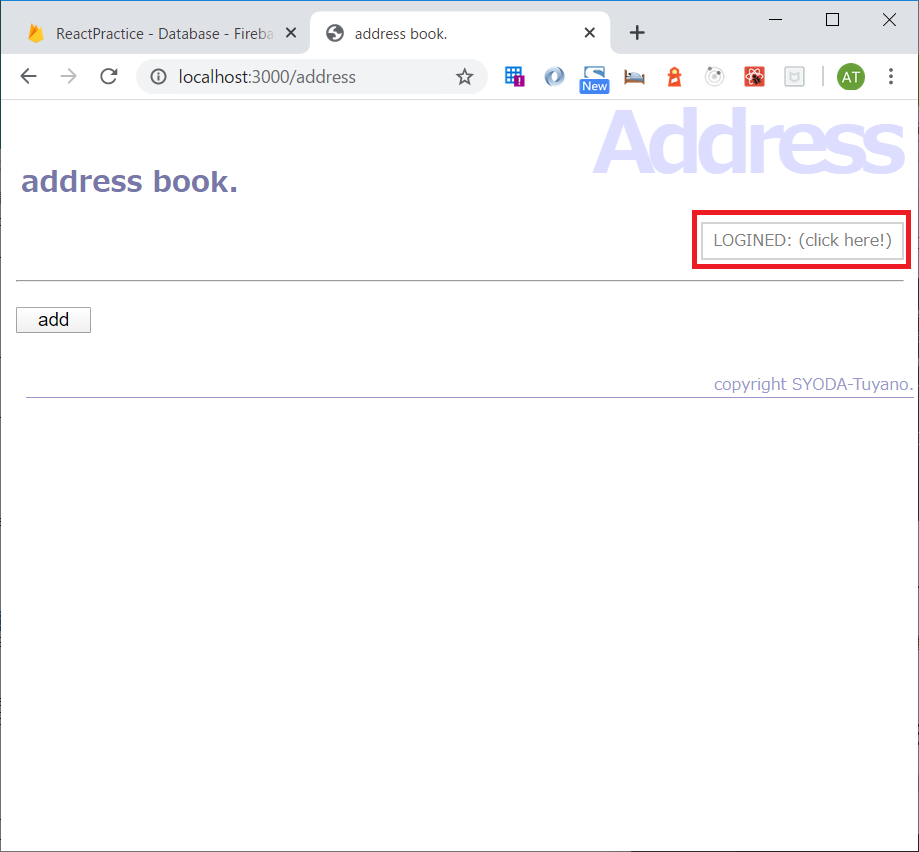Screen dimensions: 919x852
Task: Click the grey square shield extension icon
Action: point(794,77)
